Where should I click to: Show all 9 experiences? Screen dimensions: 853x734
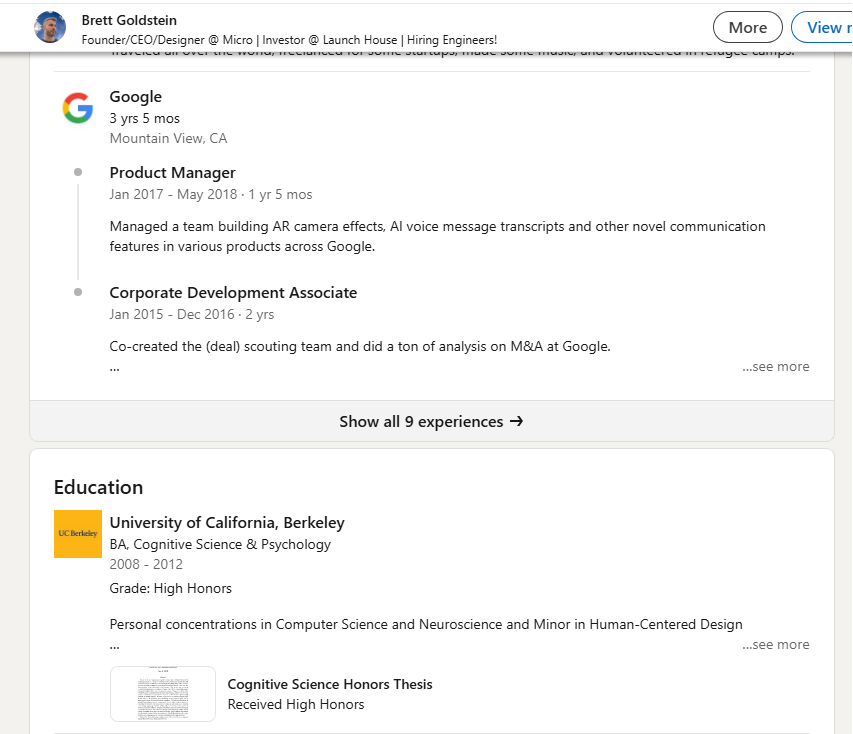click(431, 421)
